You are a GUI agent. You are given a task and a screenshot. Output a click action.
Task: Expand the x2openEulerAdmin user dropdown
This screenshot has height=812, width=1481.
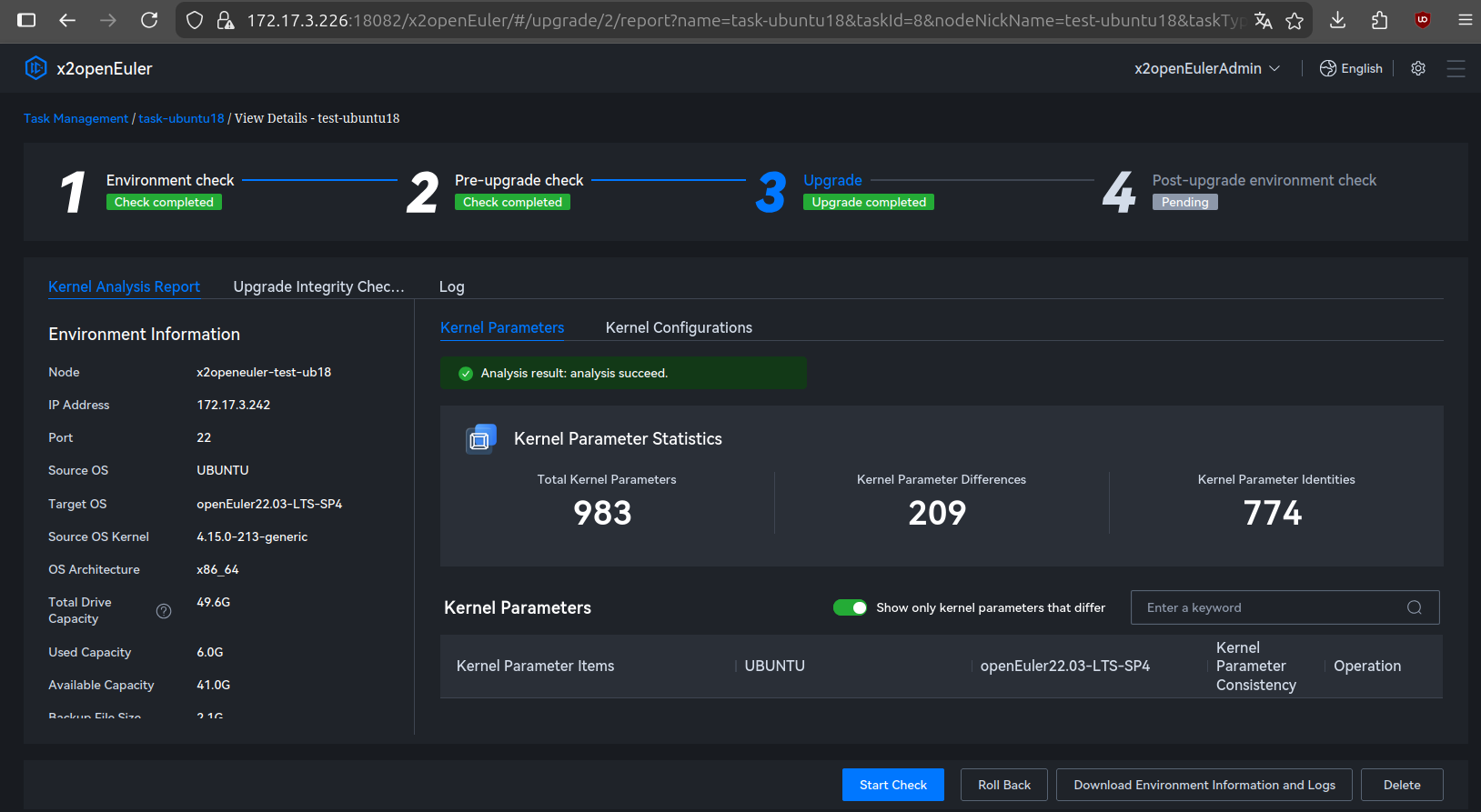click(x=1206, y=68)
